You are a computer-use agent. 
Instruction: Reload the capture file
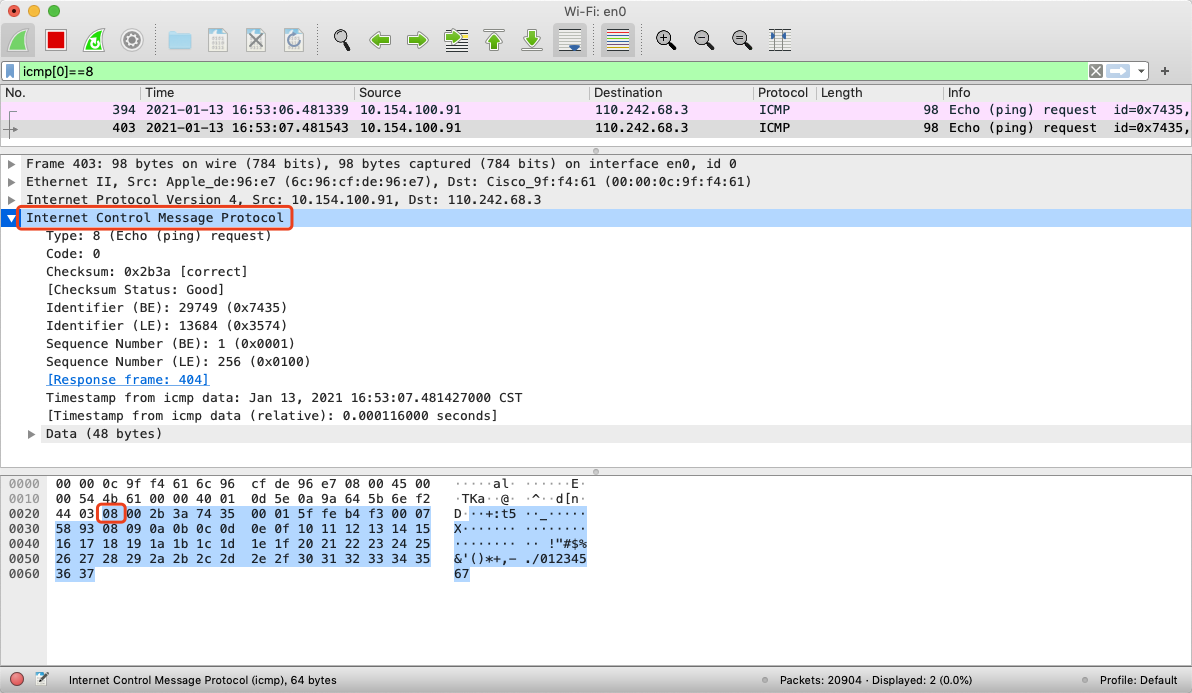pos(294,40)
